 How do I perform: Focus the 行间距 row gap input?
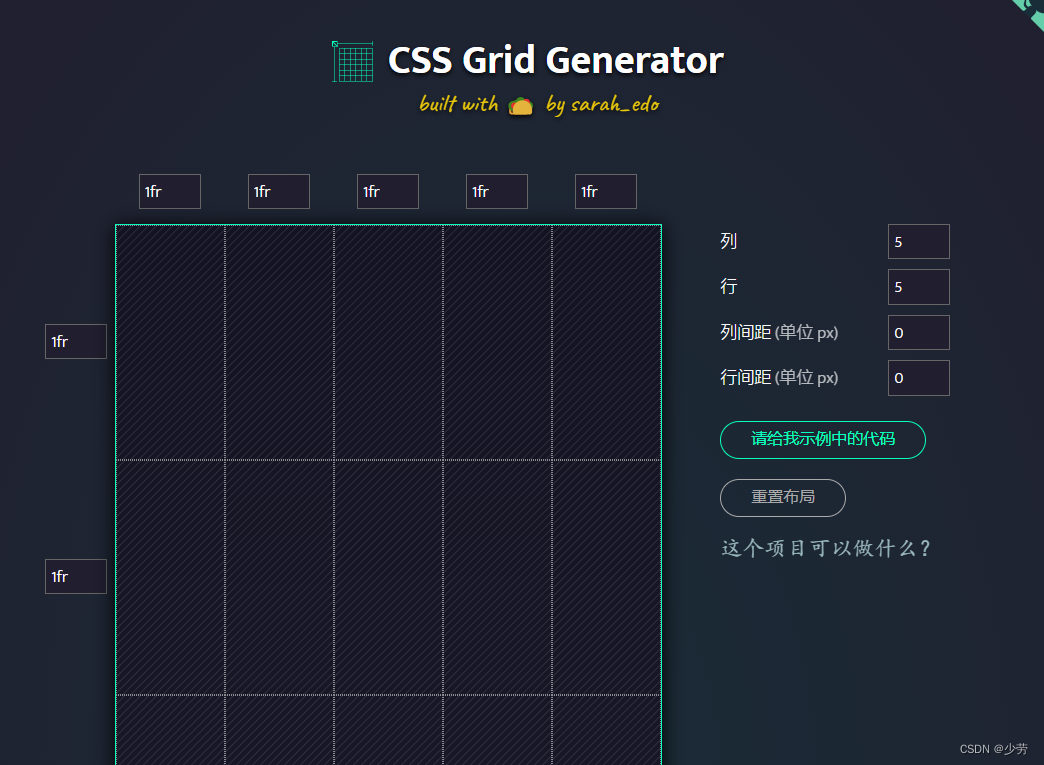pyautogui.click(x=919, y=378)
